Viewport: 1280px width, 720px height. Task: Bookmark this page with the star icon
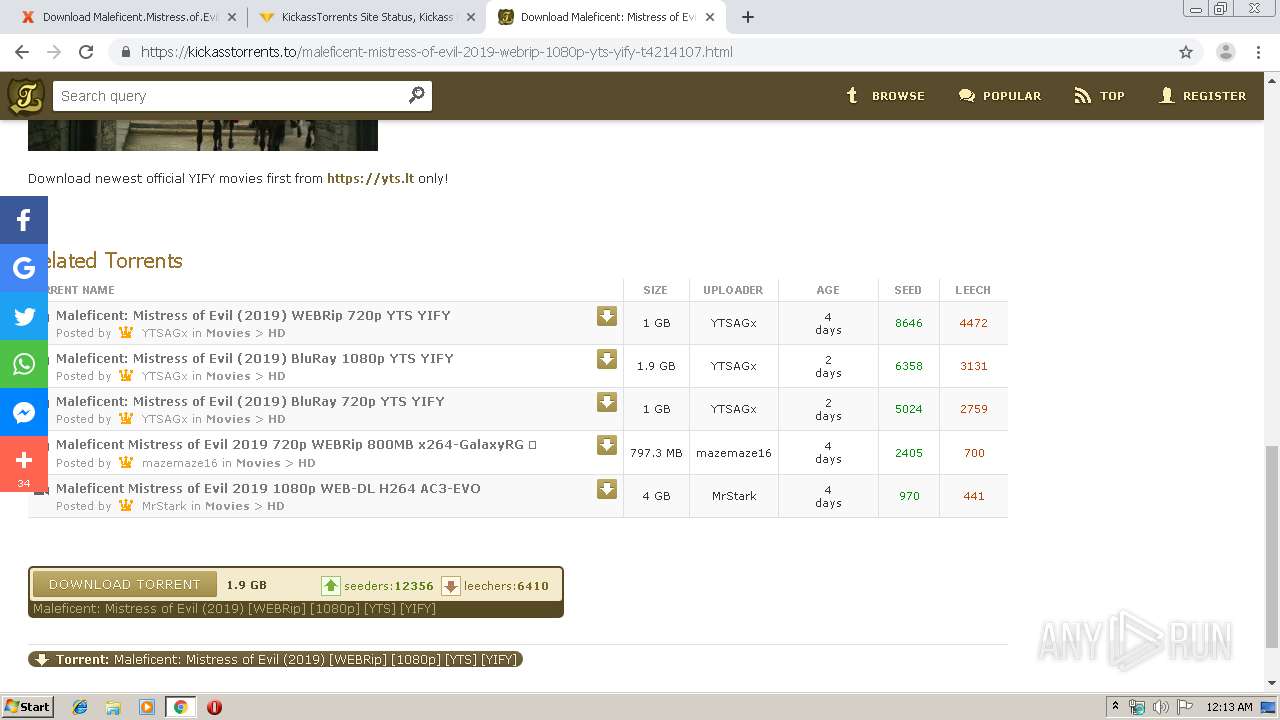pyautogui.click(x=1186, y=52)
